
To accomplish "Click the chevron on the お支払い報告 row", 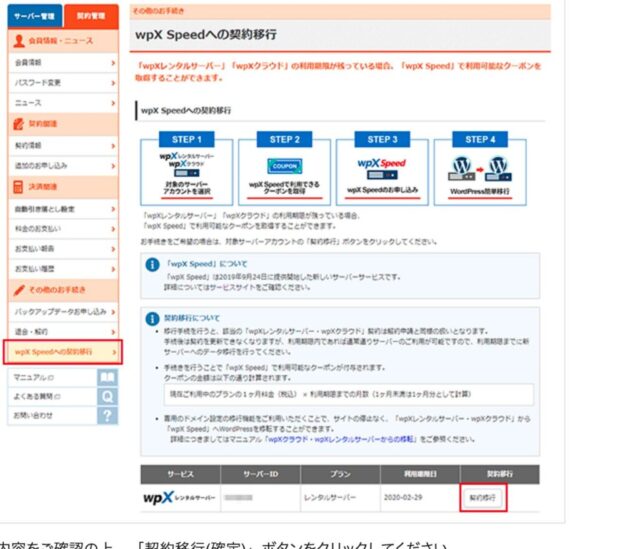I will point(113,249).
